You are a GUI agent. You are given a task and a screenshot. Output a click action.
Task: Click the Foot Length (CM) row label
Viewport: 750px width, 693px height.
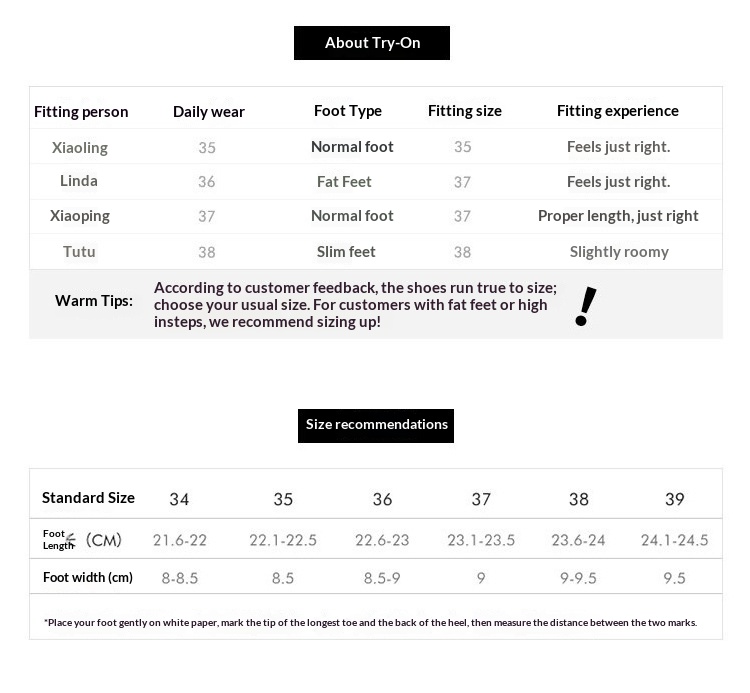point(82,540)
